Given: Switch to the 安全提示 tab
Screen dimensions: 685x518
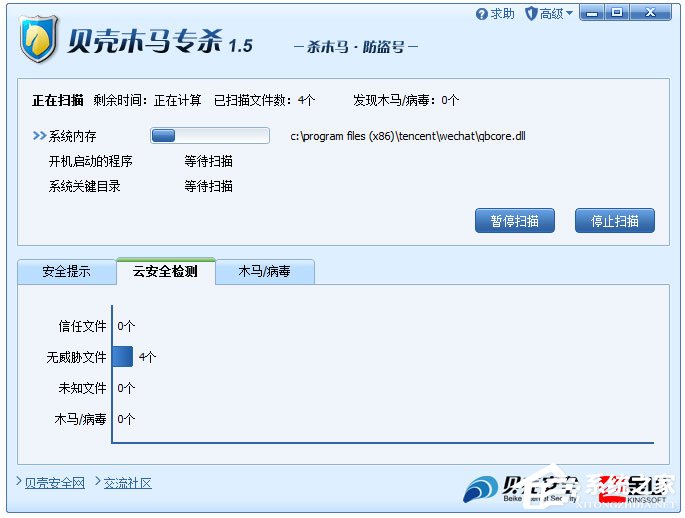Looking at the screenshot, I should tap(67, 272).
